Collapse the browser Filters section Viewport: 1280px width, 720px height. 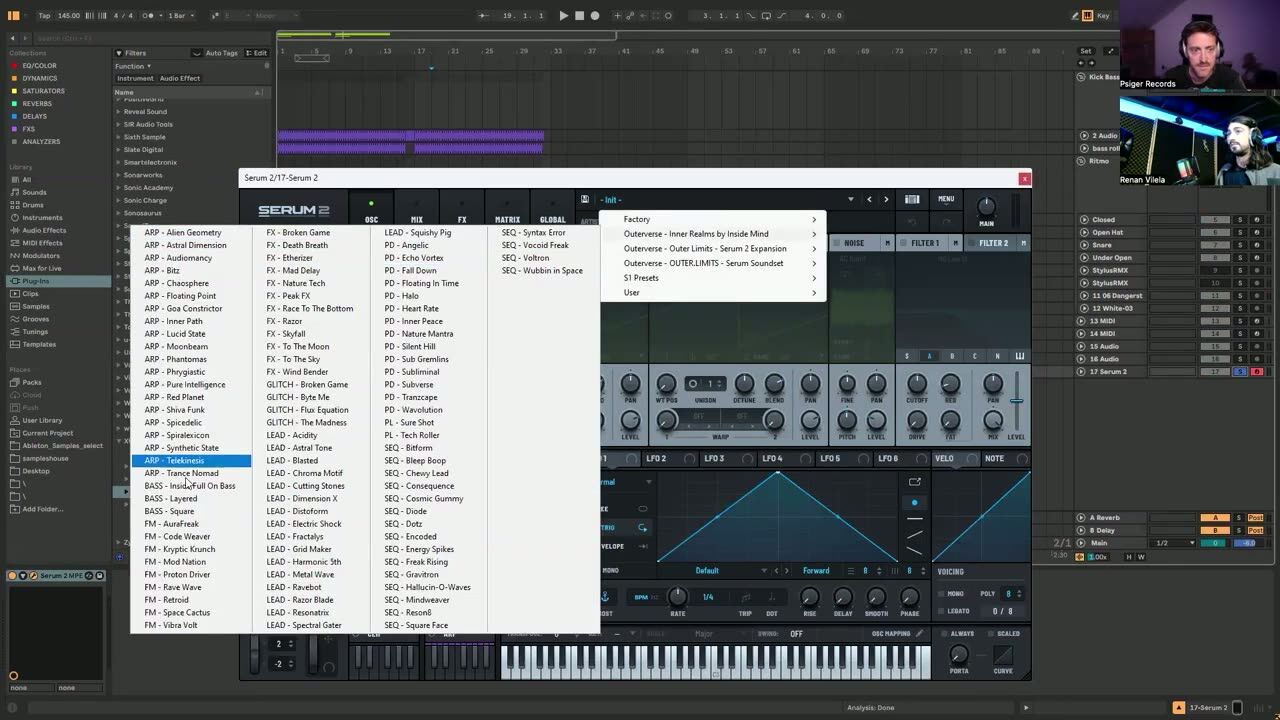click(x=118, y=53)
